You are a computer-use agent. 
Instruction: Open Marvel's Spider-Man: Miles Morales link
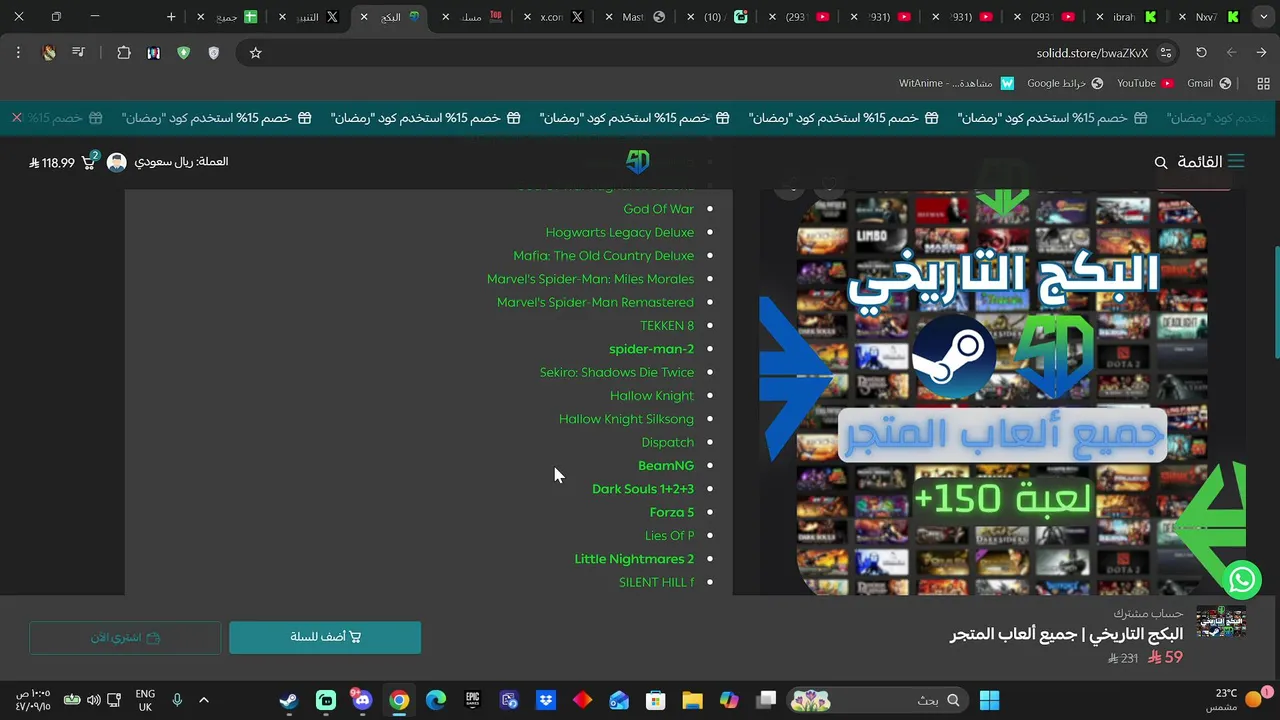590,279
